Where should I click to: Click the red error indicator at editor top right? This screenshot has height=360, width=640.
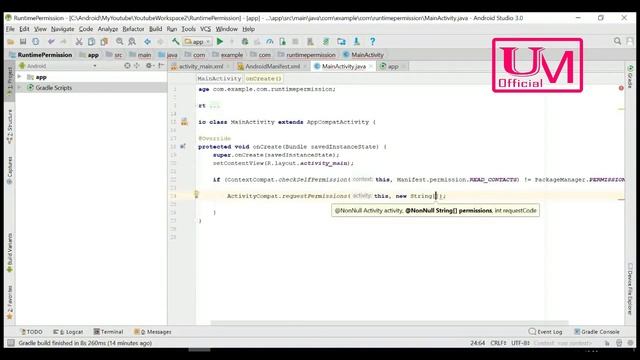621,88
